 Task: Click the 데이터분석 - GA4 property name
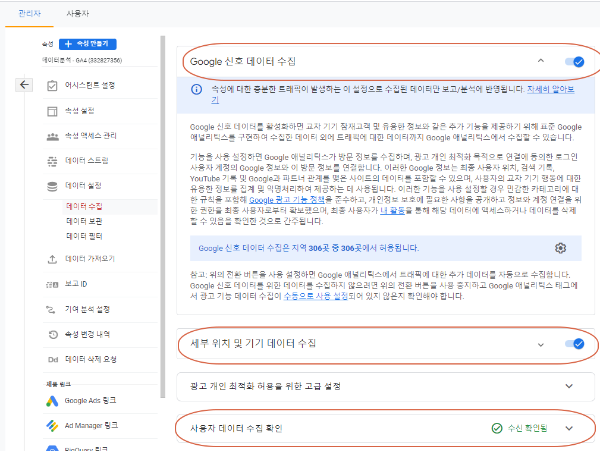click(x=82, y=60)
